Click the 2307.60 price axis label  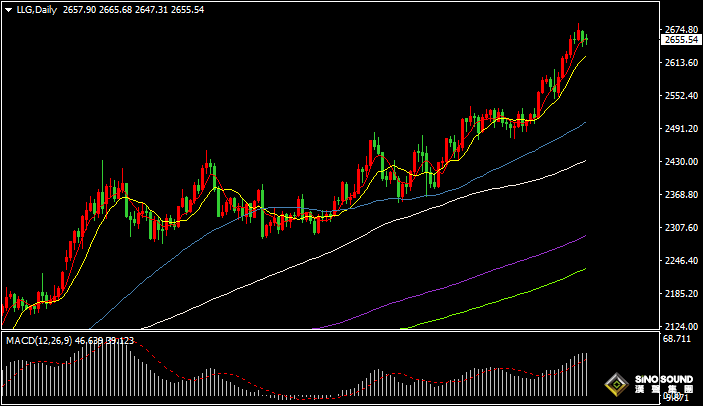(x=680, y=228)
